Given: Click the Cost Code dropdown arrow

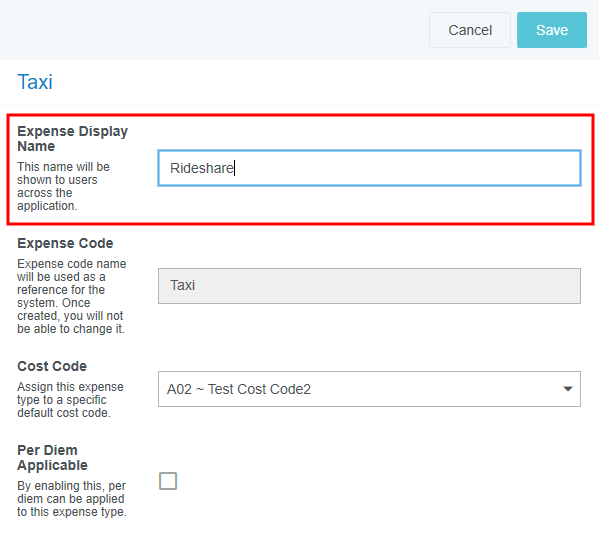Looking at the screenshot, I should (x=568, y=389).
